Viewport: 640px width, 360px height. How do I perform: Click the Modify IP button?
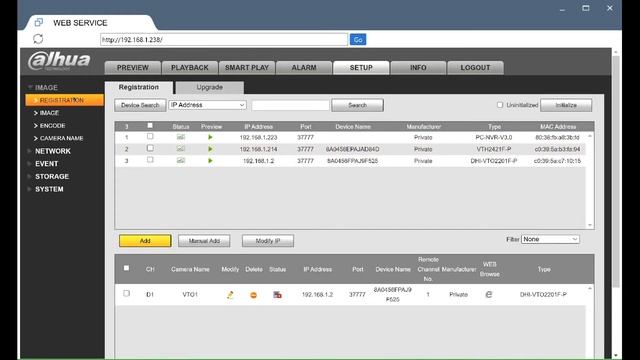[268, 241]
